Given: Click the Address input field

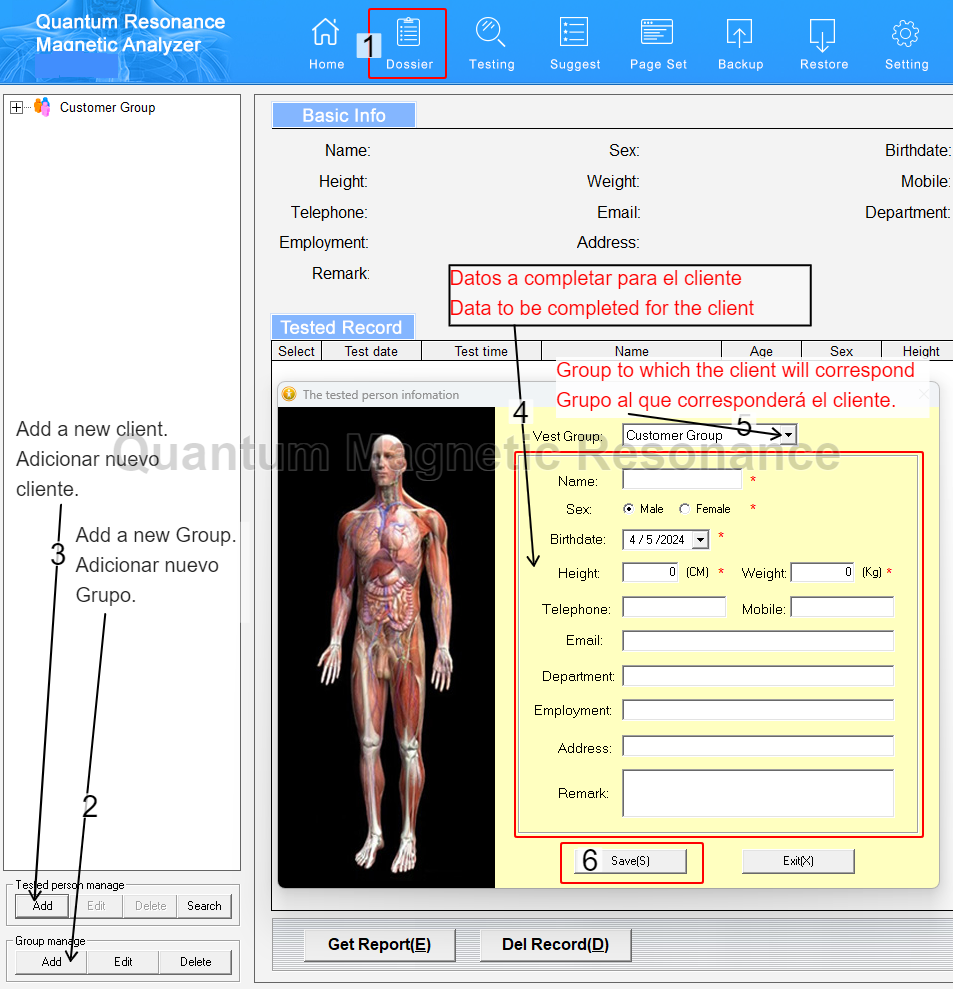Looking at the screenshot, I should (757, 746).
